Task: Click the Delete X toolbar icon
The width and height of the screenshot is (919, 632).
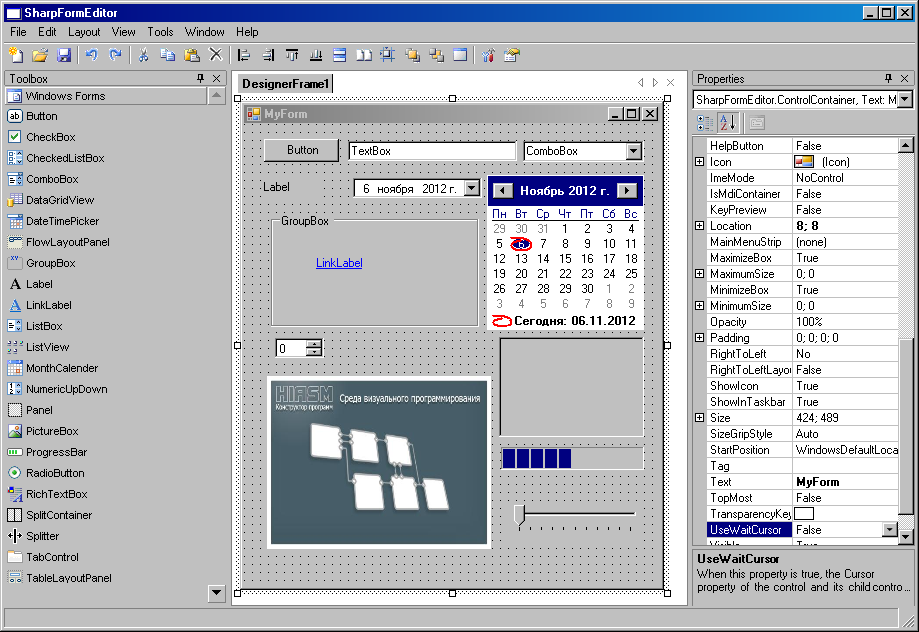Action: click(x=215, y=55)
